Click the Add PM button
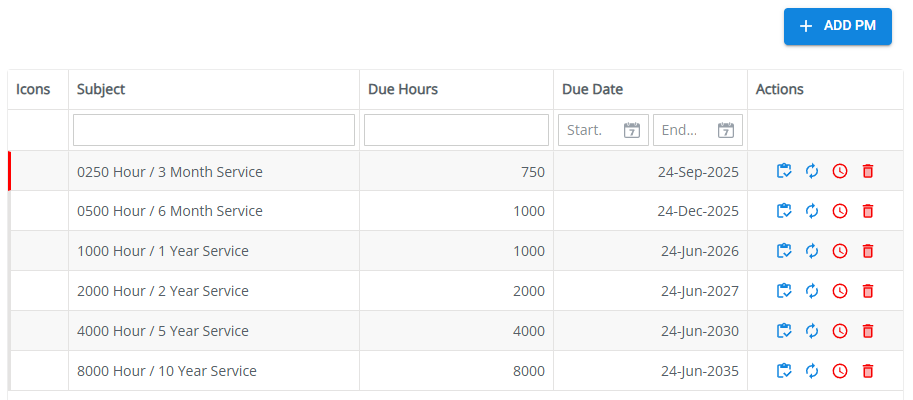The image size is (913, 400). (837, 27)
